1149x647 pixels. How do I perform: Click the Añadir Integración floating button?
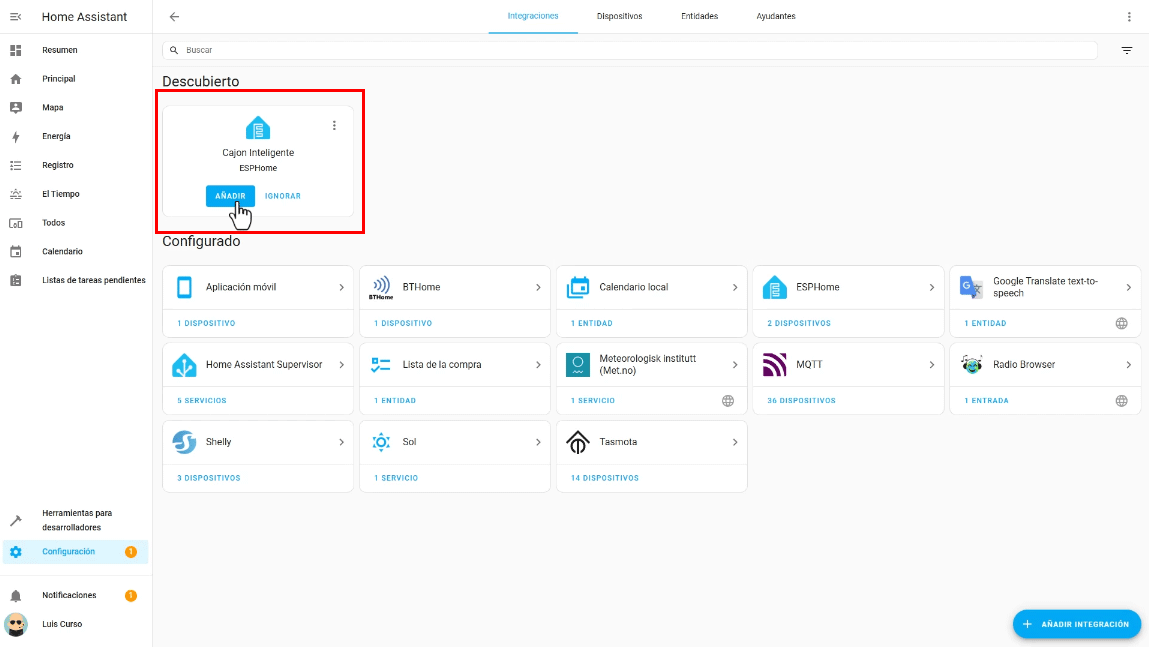tap(1076, 624)
